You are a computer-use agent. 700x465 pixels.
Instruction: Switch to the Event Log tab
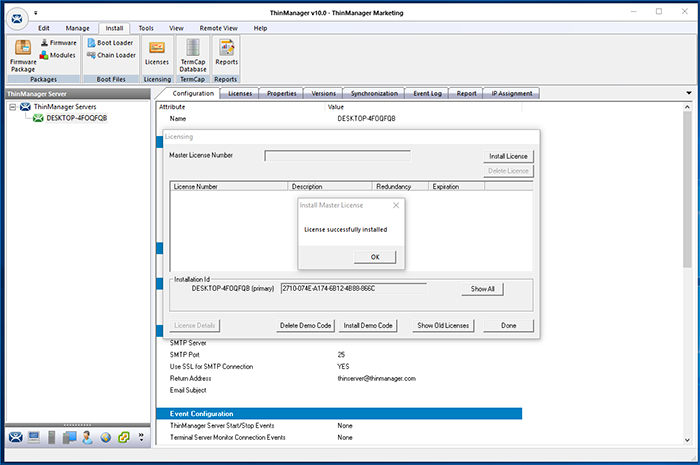point(427,93)
